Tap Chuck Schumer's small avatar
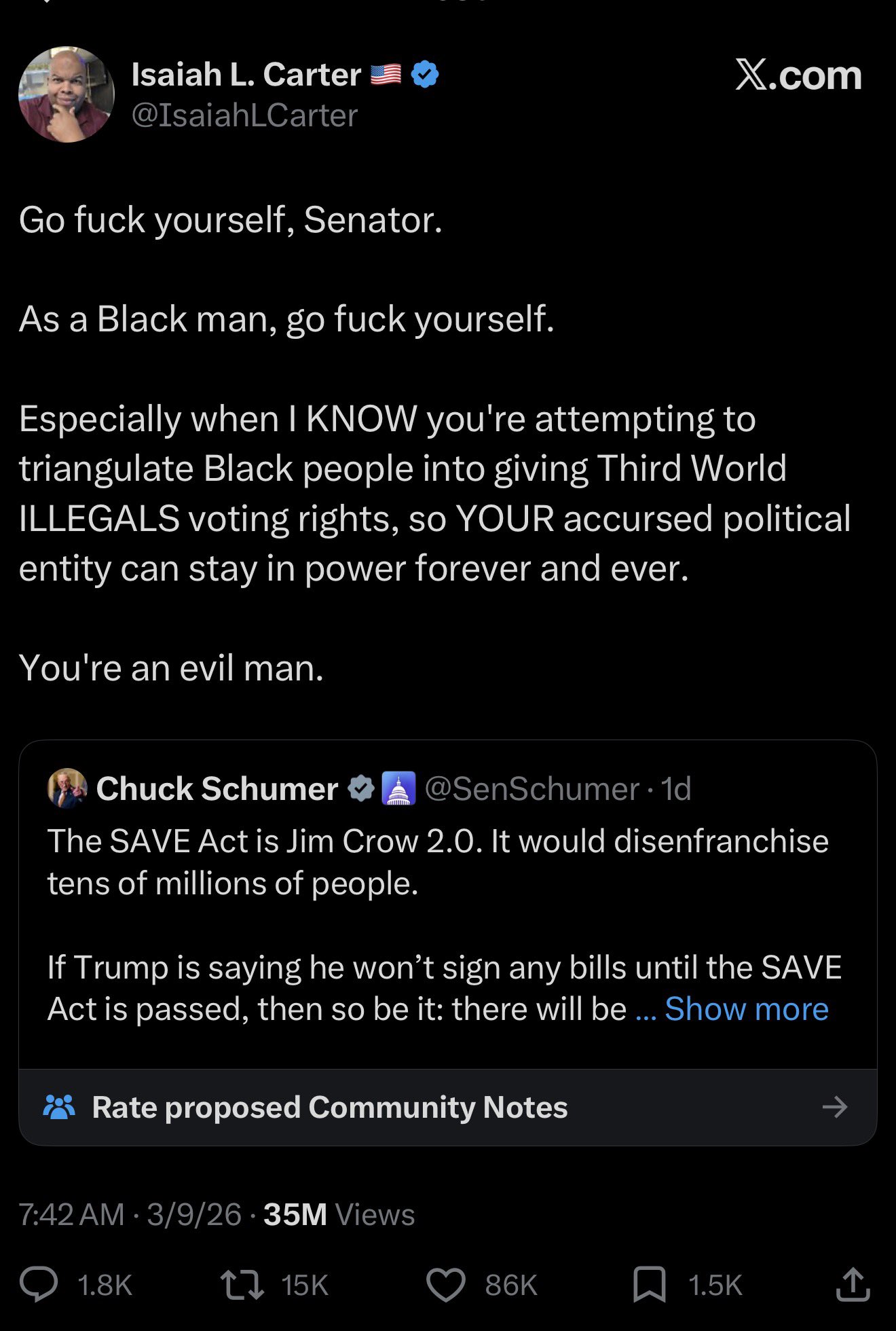896x1331 pixels. click(x=67, y=788)
